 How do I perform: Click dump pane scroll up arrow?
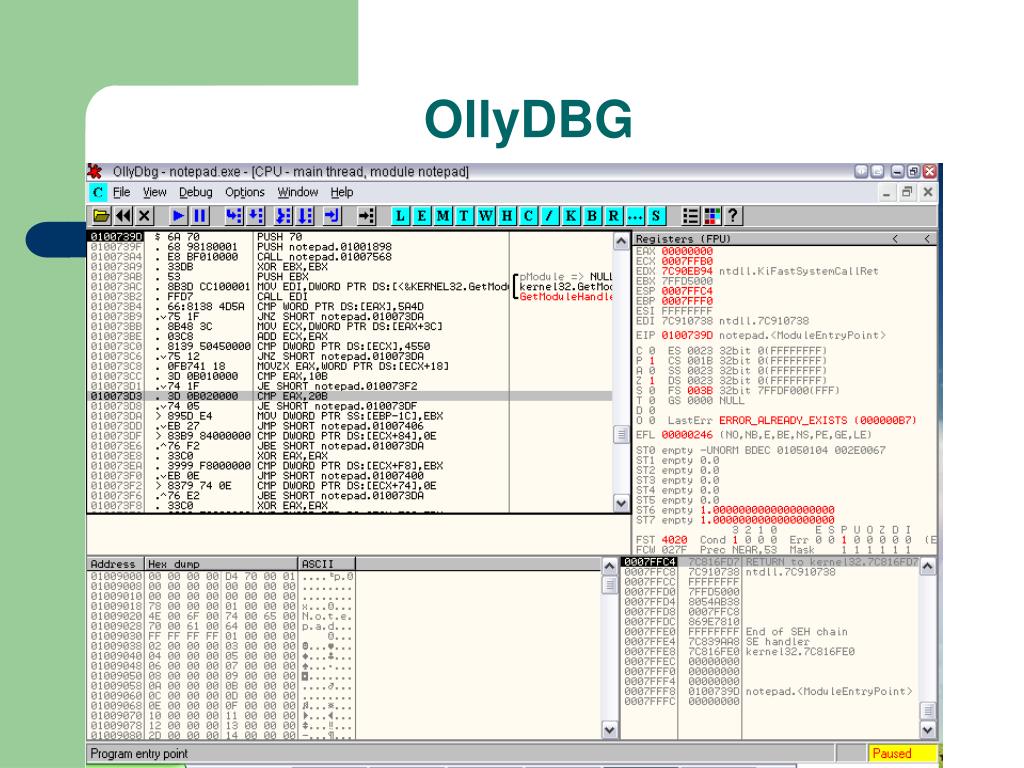(x=609, y=566)
